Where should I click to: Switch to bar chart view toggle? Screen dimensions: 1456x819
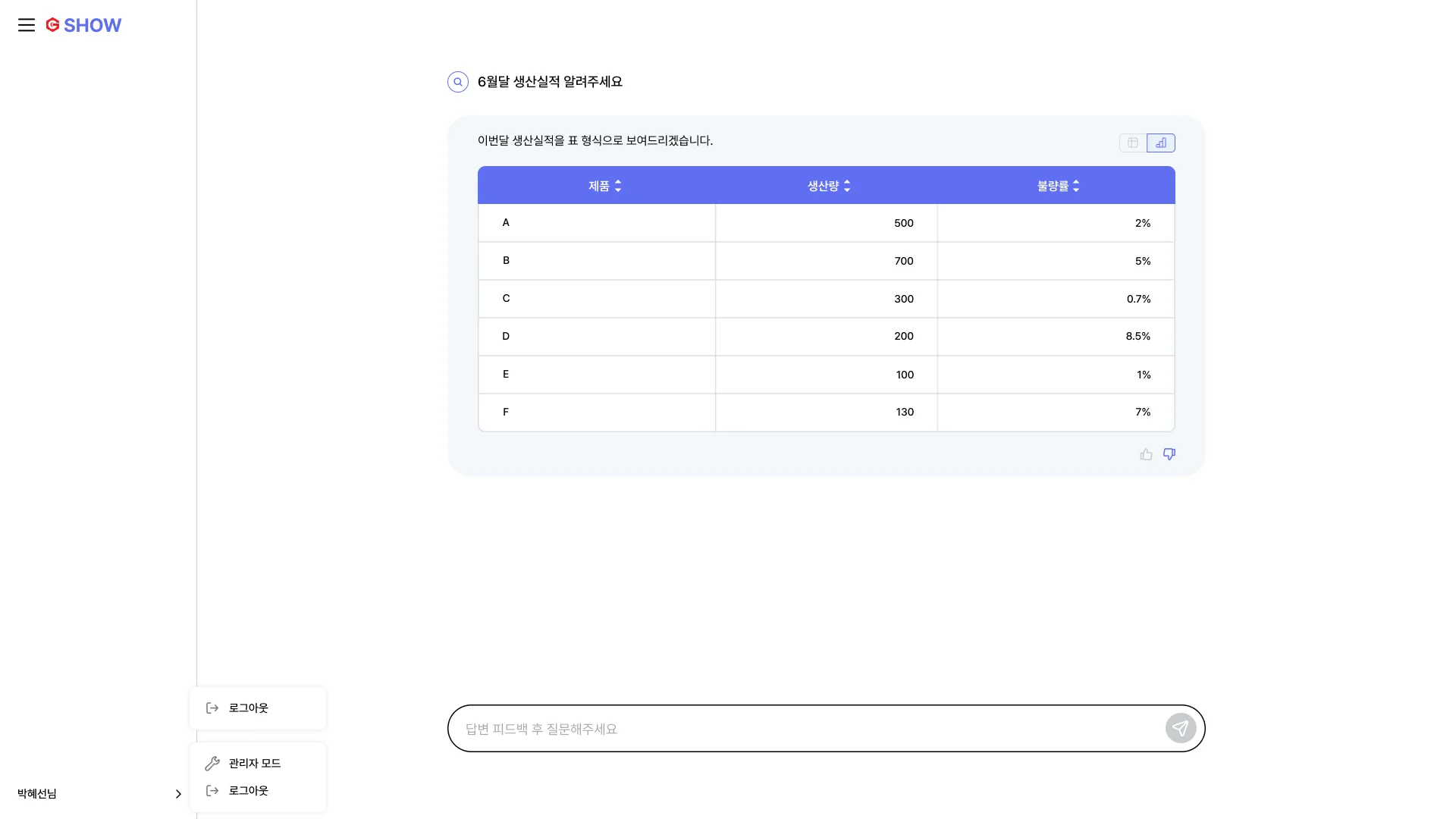1161,143
